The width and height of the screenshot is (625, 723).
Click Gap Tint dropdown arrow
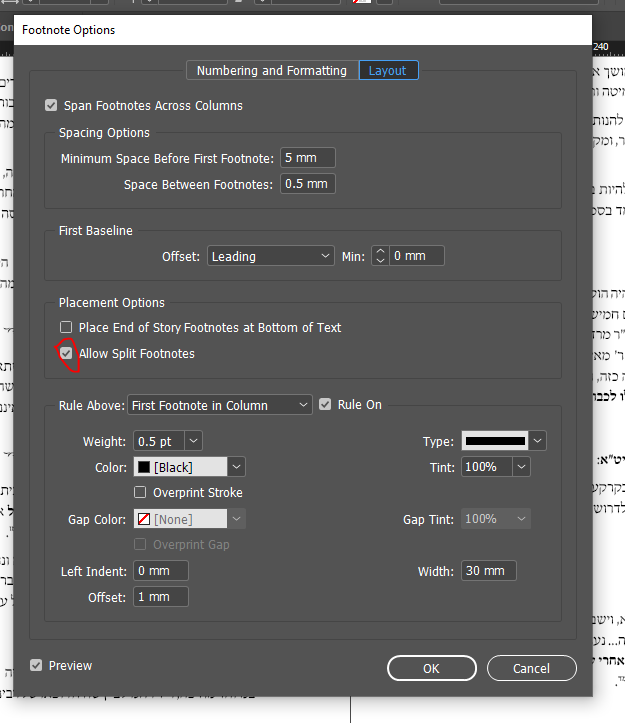pos(521,519)
